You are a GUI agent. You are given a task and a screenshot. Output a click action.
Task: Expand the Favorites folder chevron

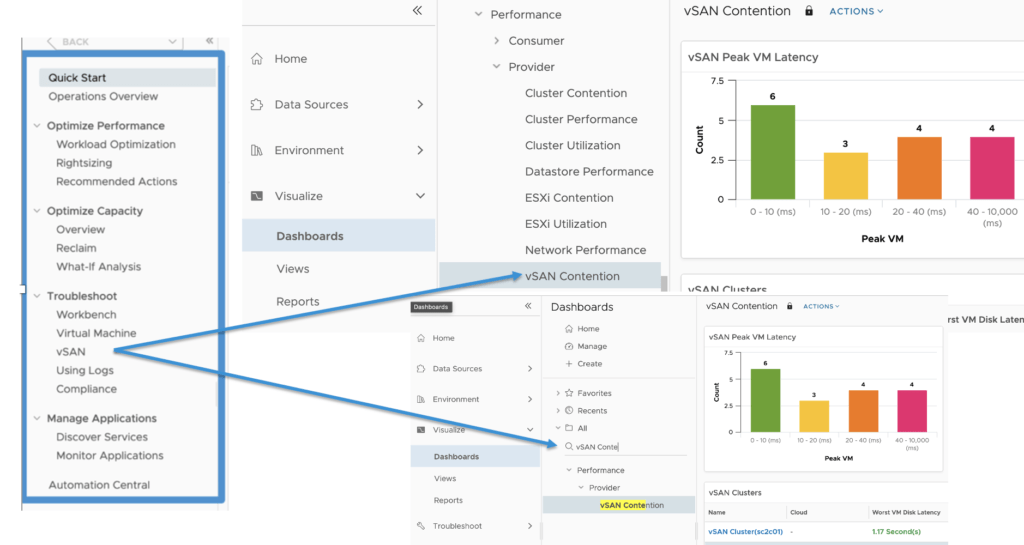coord(557,394)
